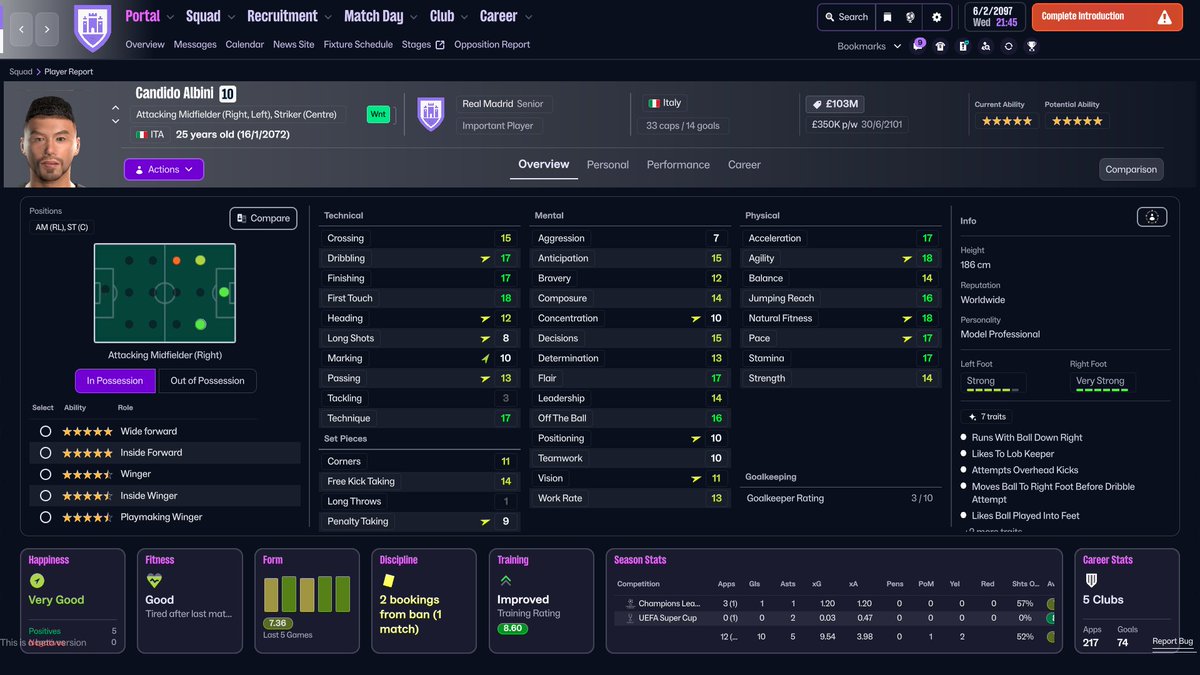Click the previous player up chevron

point(115,107)
